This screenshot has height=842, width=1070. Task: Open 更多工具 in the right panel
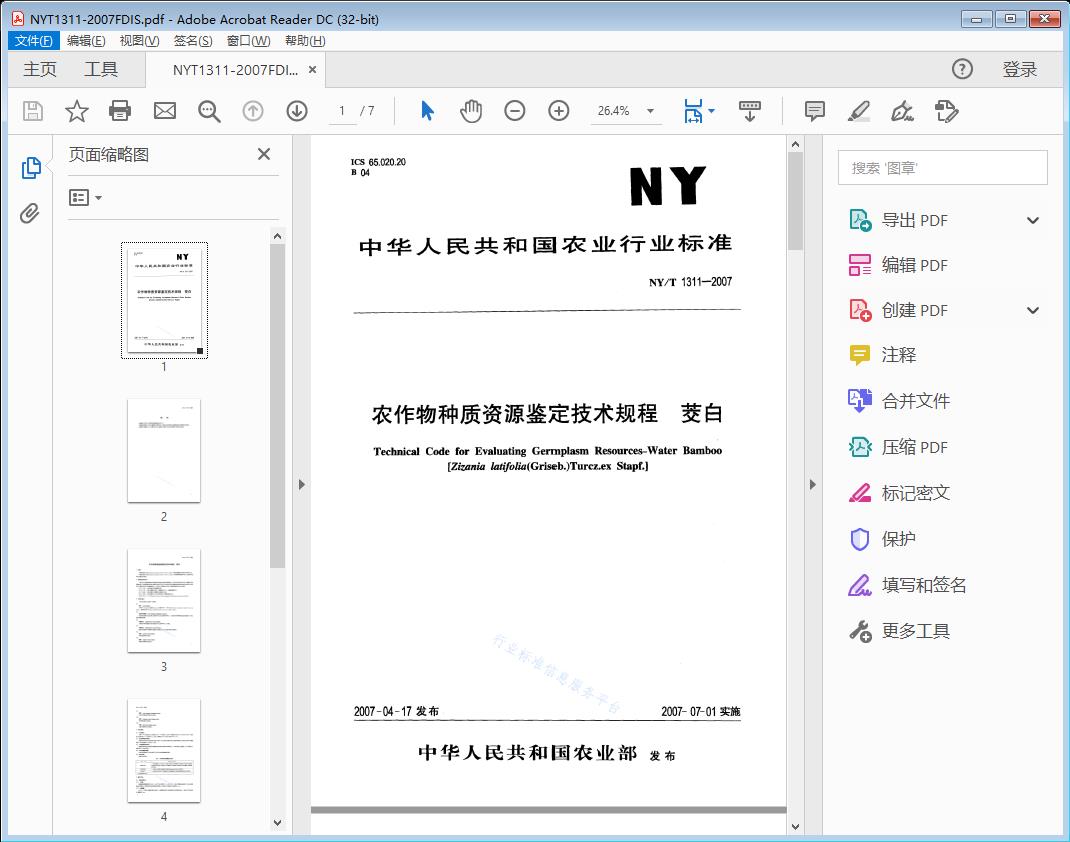click(917, 630)
